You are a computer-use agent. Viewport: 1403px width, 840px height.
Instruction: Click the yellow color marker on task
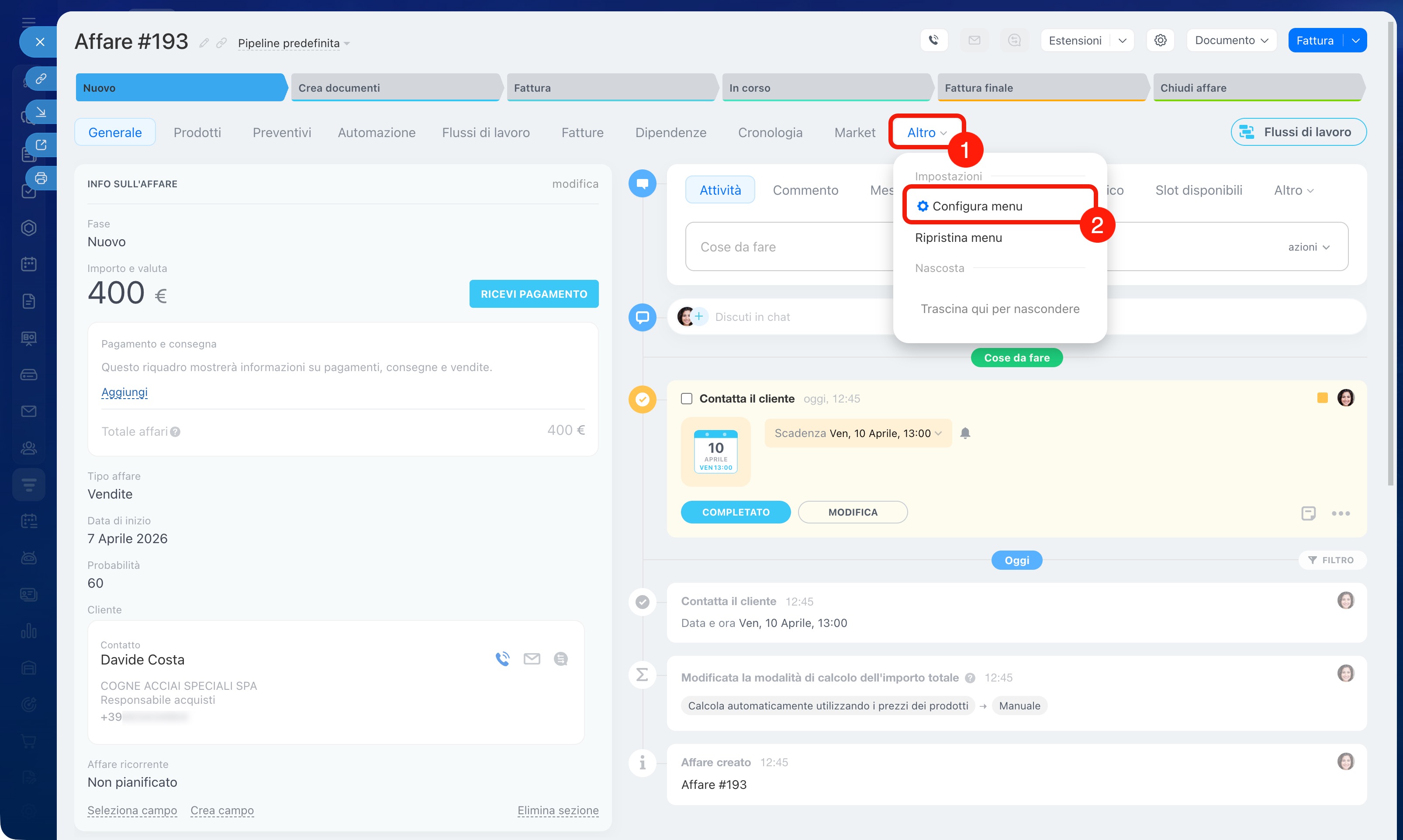[x=1322, y=398]
